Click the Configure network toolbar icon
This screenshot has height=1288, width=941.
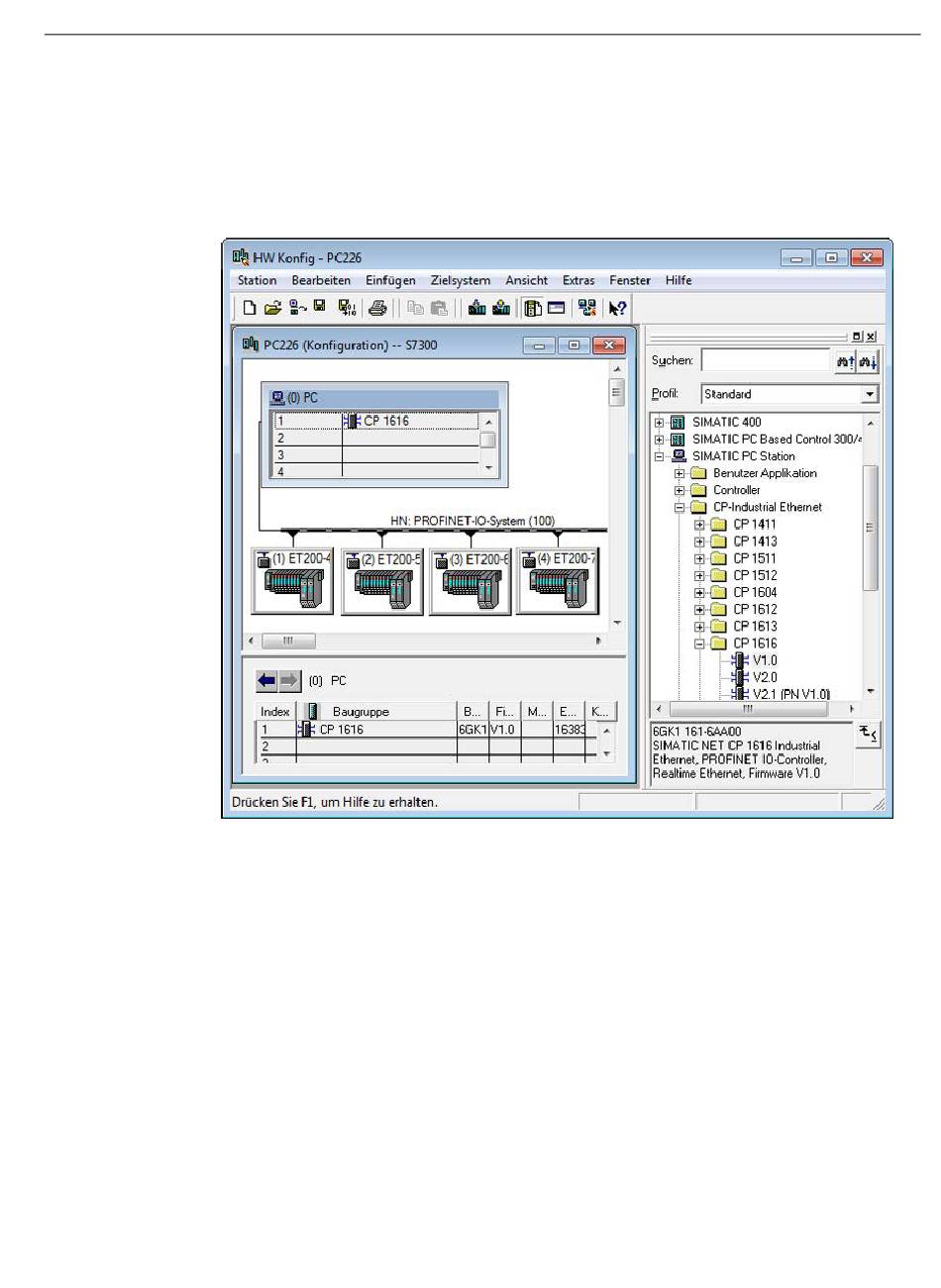tap(587, 308)
